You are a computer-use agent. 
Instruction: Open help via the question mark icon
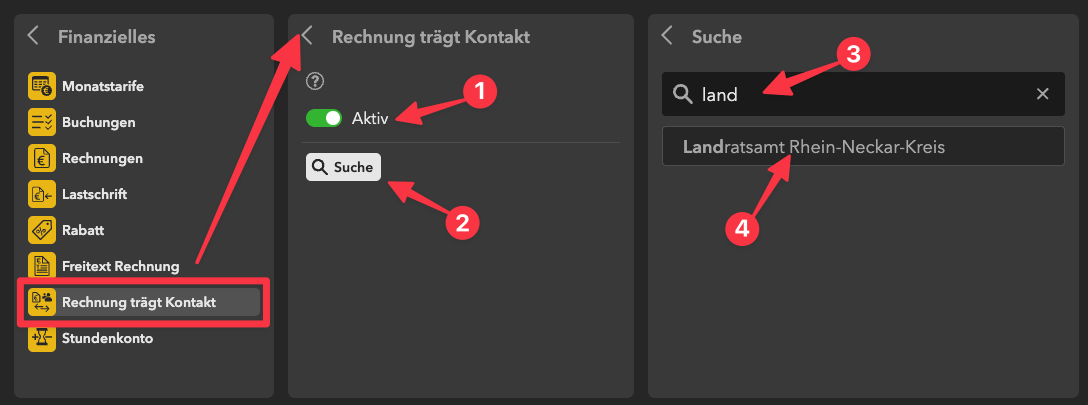click(315, 82)
